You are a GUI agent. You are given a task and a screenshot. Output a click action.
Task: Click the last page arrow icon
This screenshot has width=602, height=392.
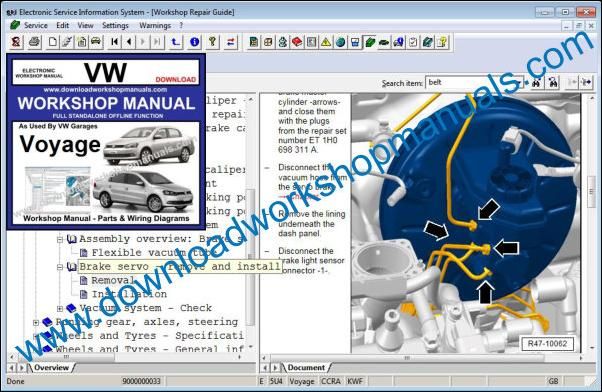[x=157, y=41]
